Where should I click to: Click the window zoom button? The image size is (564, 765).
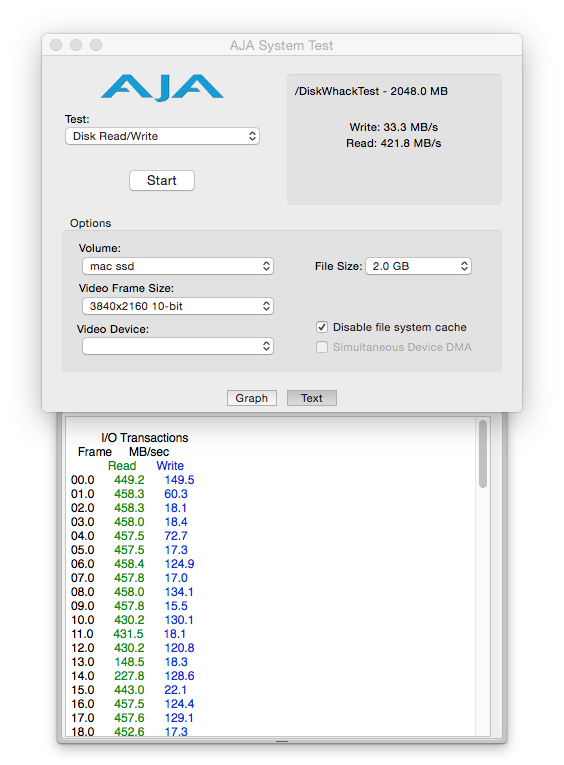point(96,45)
